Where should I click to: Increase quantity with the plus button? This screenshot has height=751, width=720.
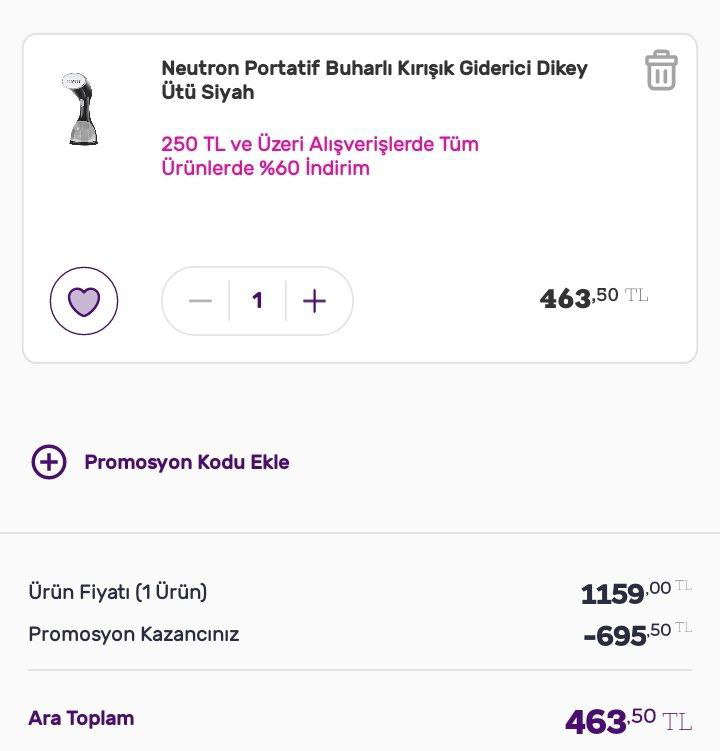point(314,301)
